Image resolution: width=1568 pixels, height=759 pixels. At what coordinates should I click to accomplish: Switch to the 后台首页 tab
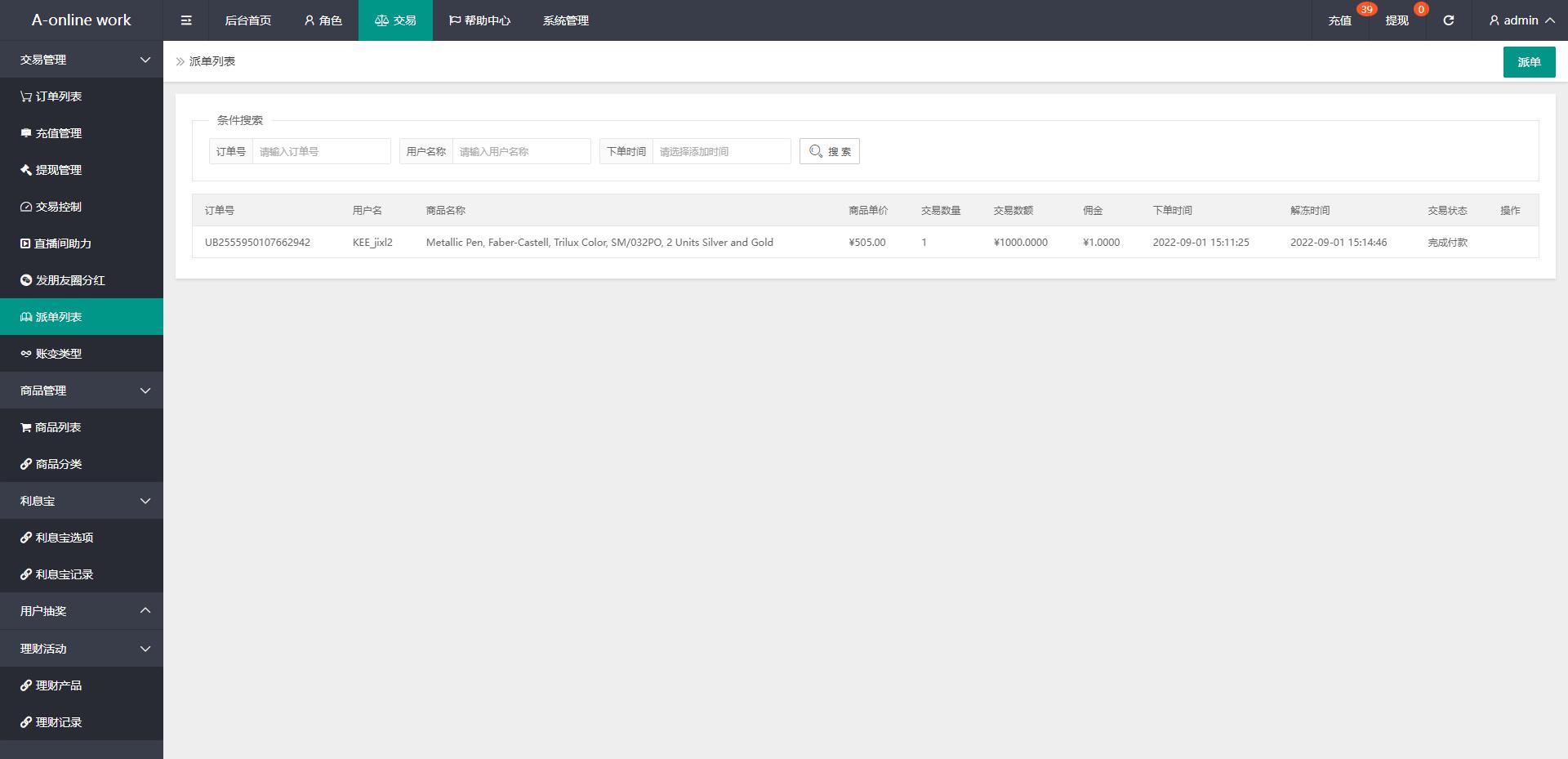tap(247, 20)
